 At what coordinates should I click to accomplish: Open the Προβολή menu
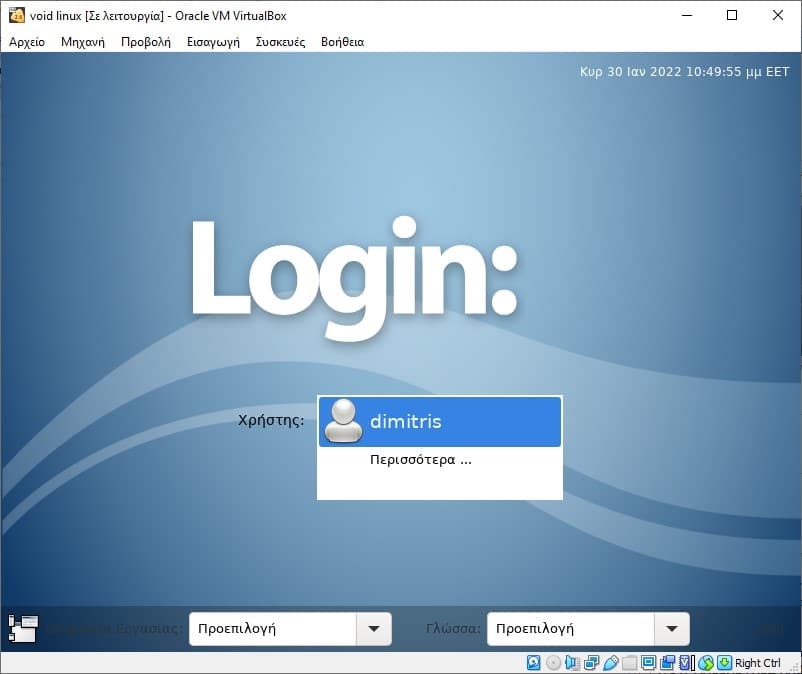[x=144, y=42]
